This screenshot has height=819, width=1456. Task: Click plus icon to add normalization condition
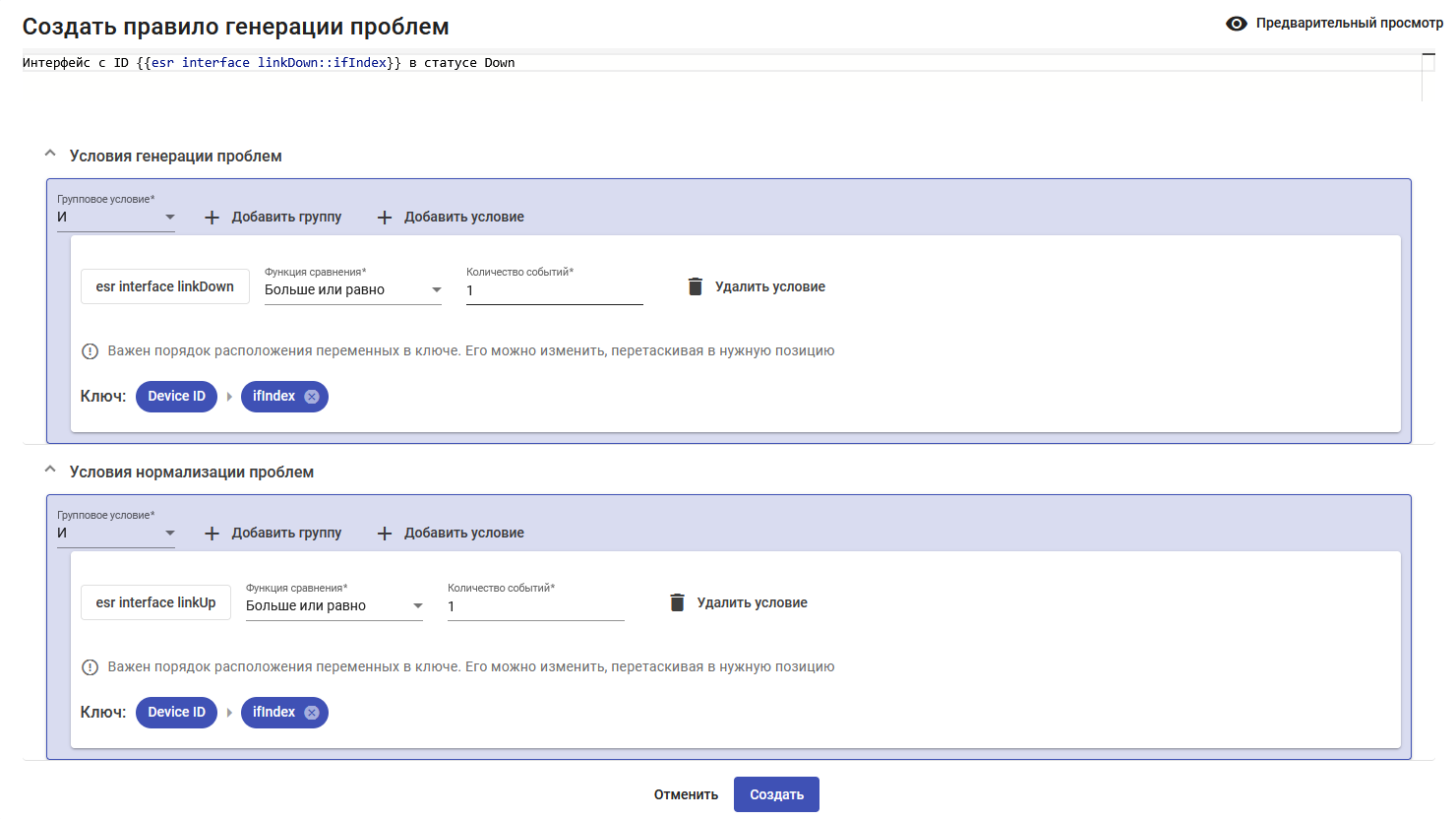[385, 534]
